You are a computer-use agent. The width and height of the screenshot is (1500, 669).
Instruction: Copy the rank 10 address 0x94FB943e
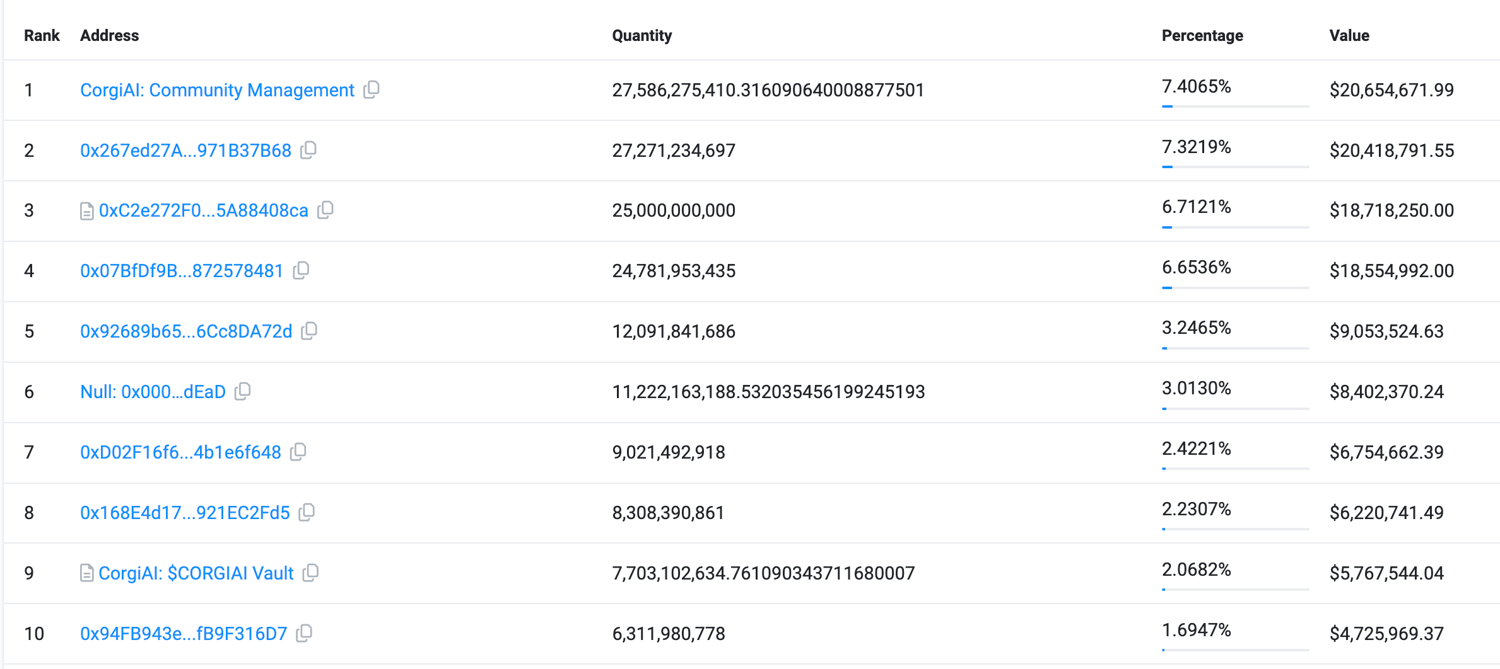[x=307, y=634]
